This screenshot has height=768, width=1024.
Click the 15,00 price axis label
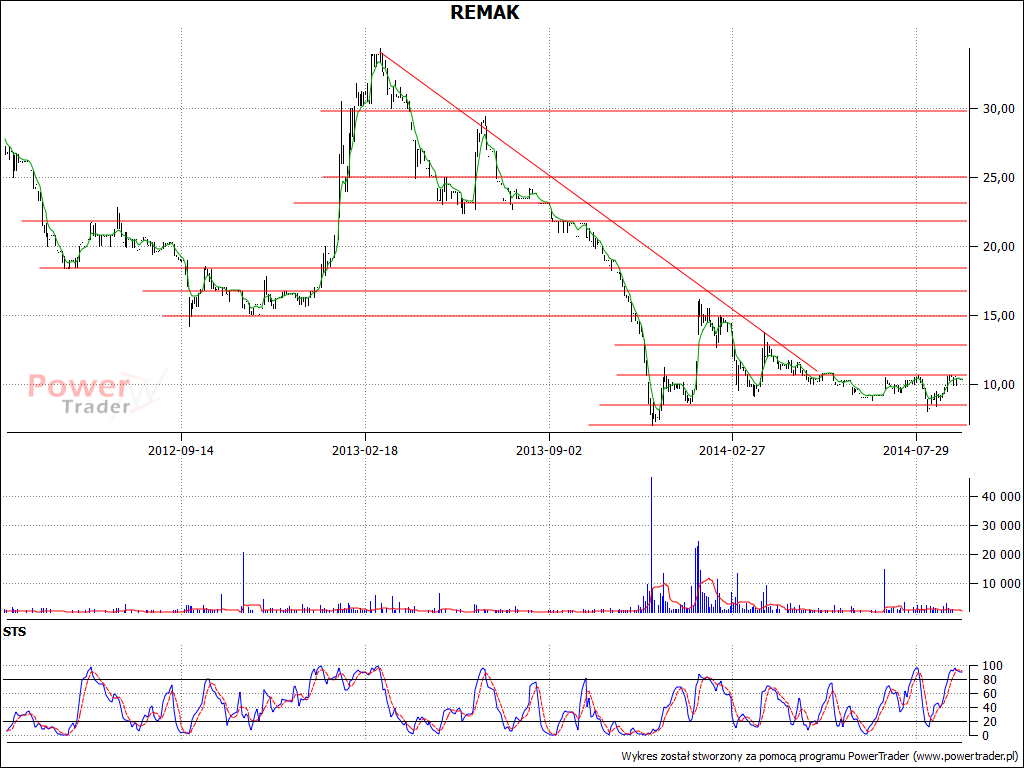click(999, 316)
